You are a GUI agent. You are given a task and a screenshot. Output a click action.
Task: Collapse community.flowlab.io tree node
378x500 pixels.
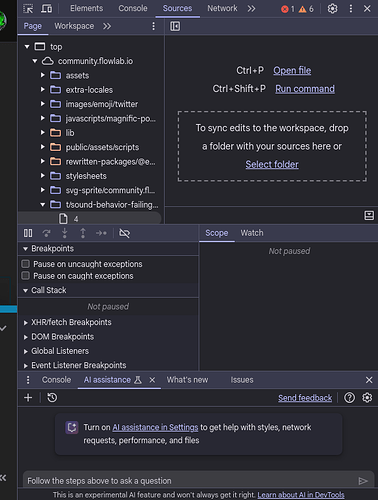[x=35, y=61]
